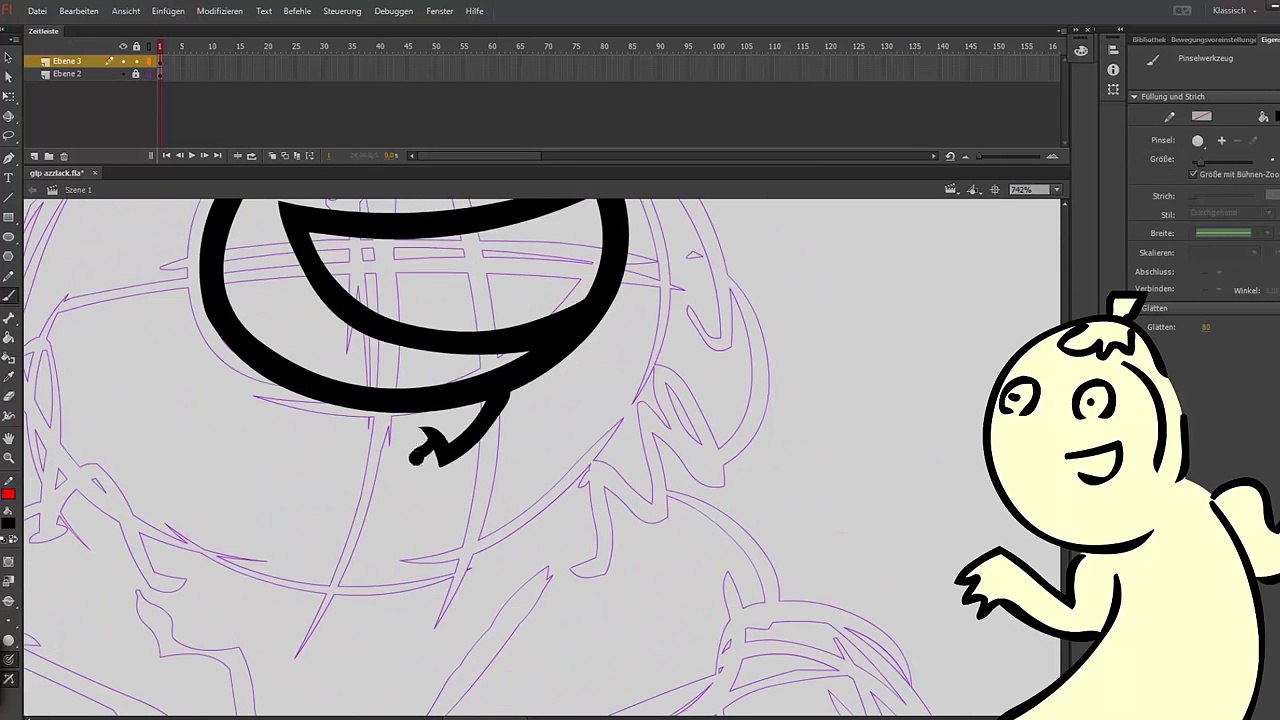Select the Hand tool
This screenshot has width=1280, height=720.
(x=8, y=438)
